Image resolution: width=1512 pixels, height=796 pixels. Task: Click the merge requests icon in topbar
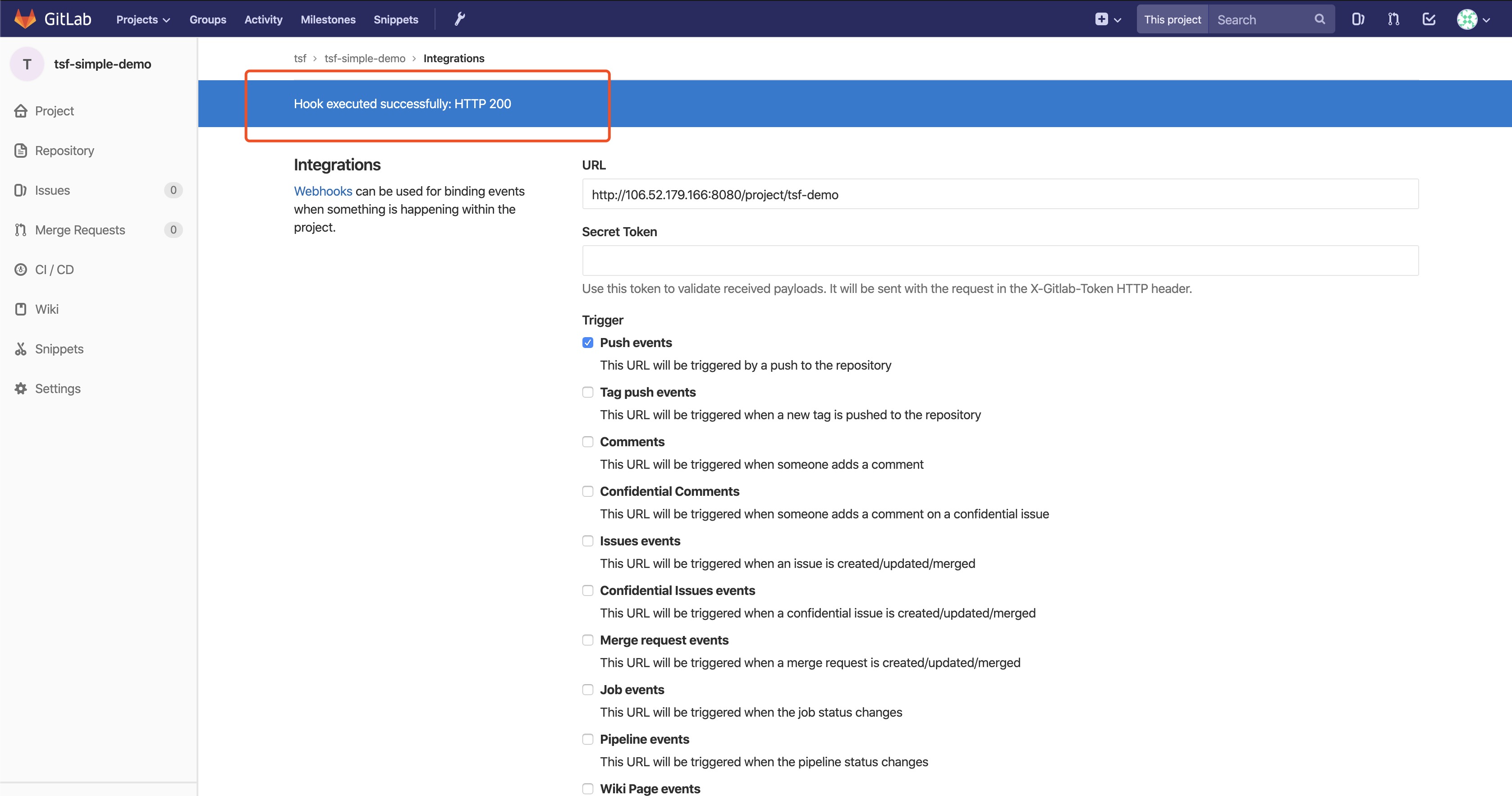click(x=1394, y=19)
